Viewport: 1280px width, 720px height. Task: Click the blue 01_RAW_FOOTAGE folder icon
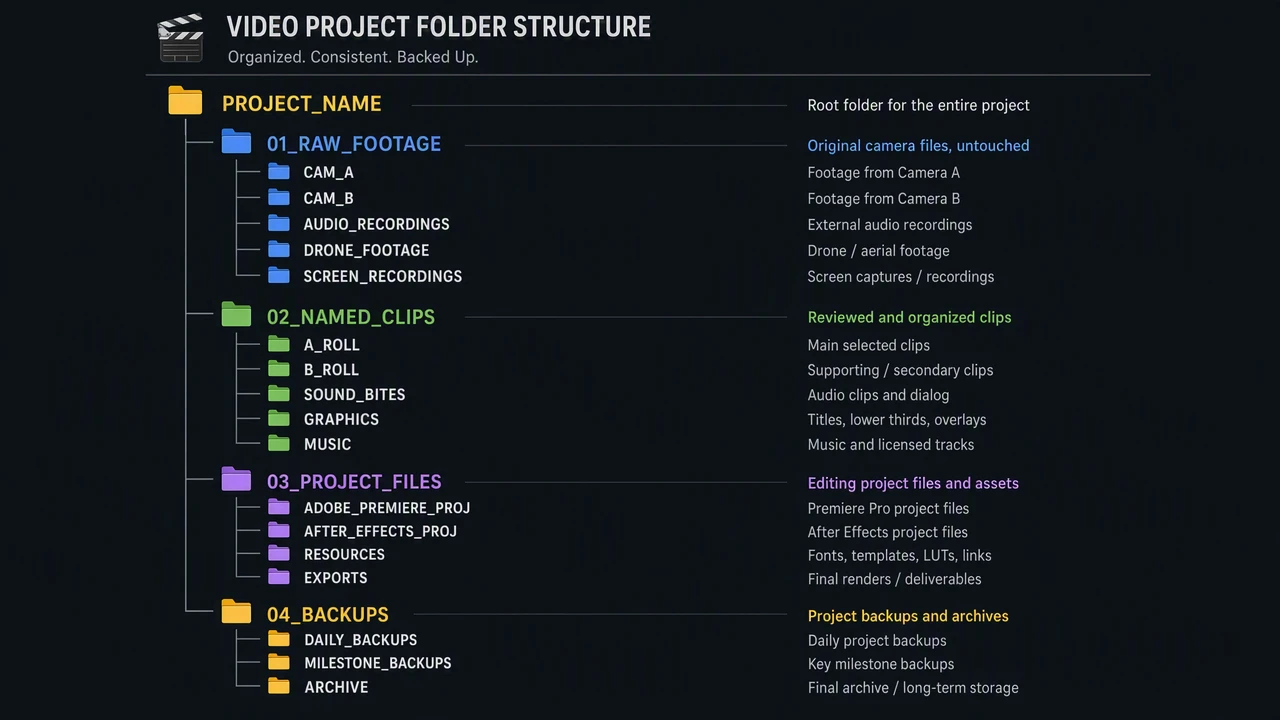click(236, 141)
